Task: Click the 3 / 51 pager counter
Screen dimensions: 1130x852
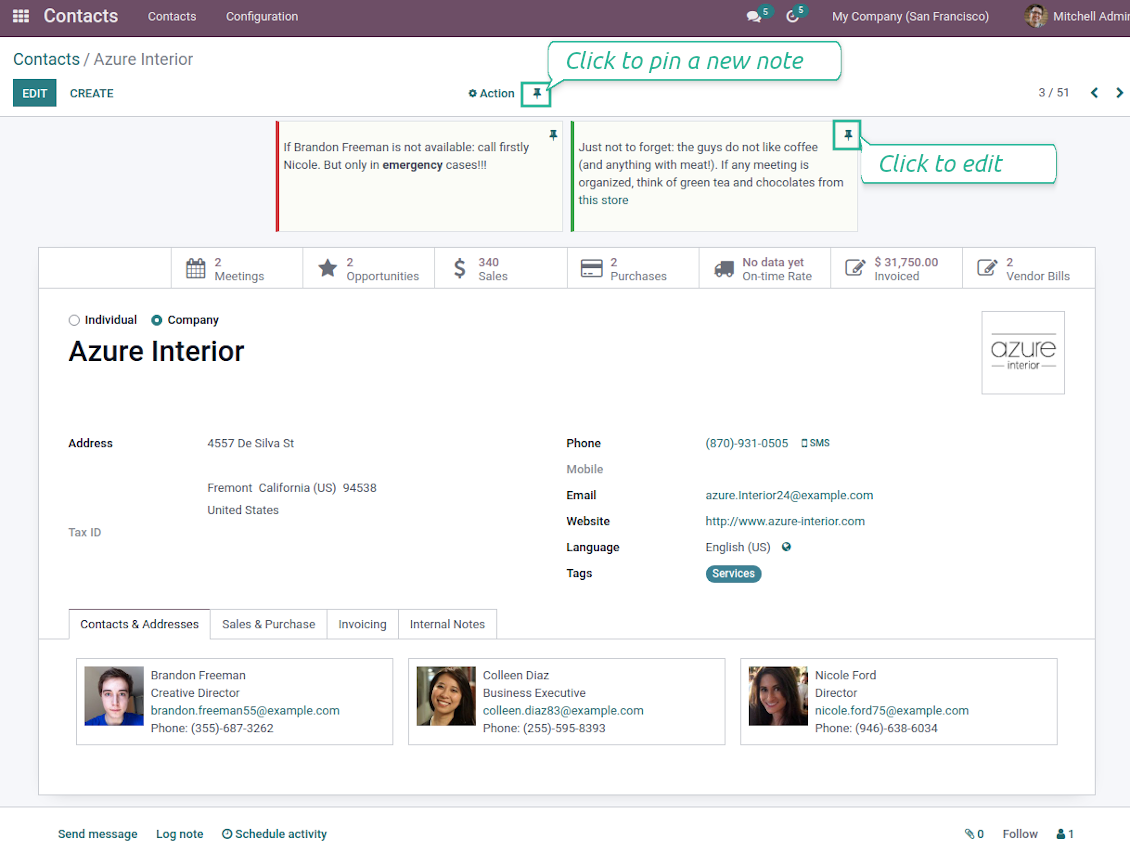Action: (x=1053, y=92)
